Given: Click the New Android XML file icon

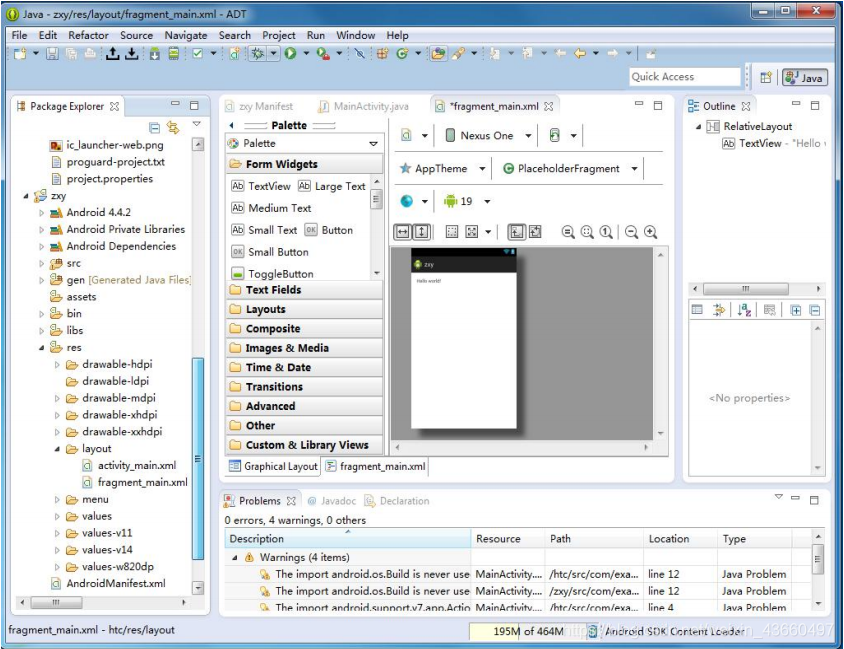Looking at the screenshot, I should point(235,53).
